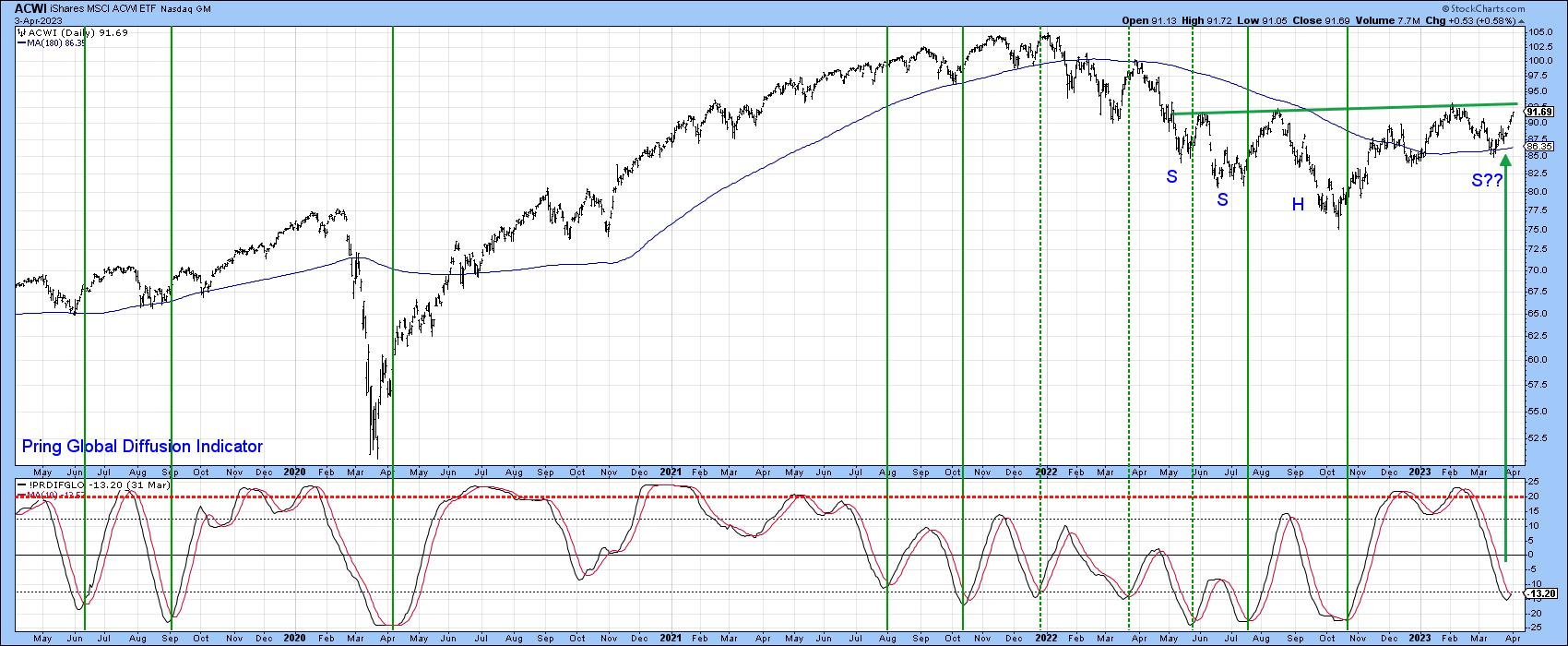Screen dimensions: 1568x646
Task: Click the 2020 year label below the indicator panel
Action: coord(294,638)
